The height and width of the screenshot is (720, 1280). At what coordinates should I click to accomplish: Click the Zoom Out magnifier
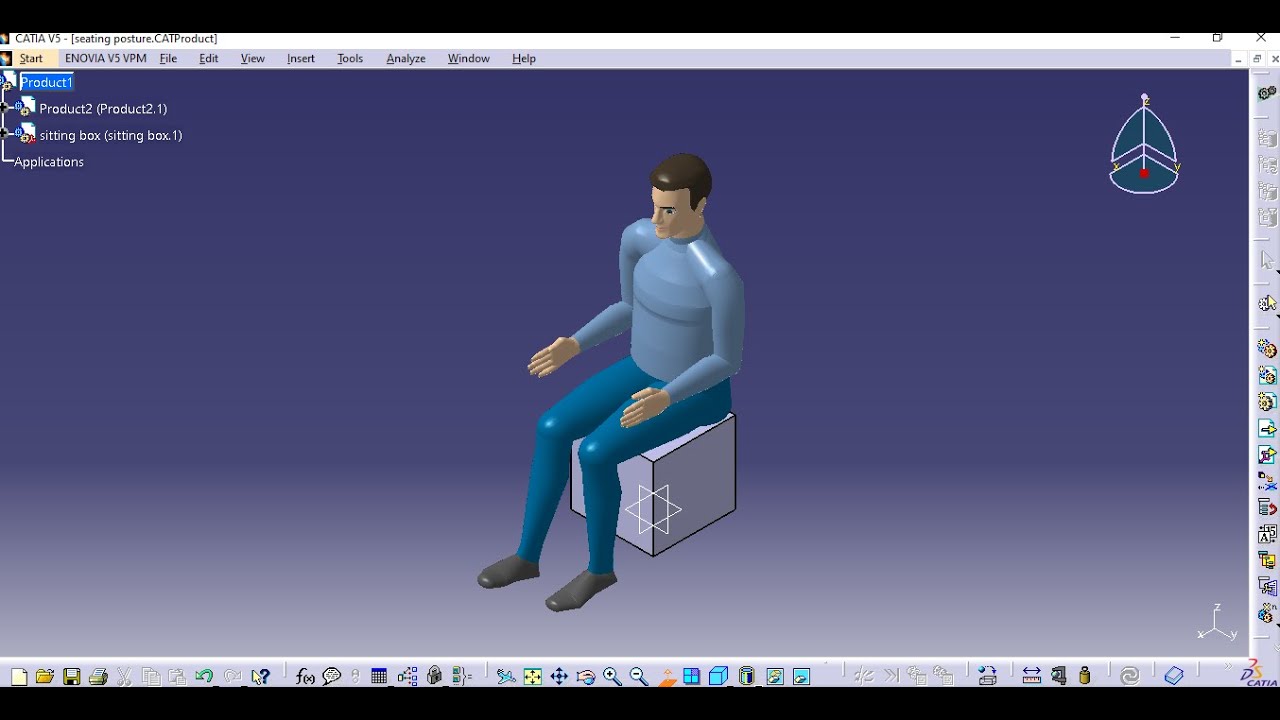click(639, 677)
